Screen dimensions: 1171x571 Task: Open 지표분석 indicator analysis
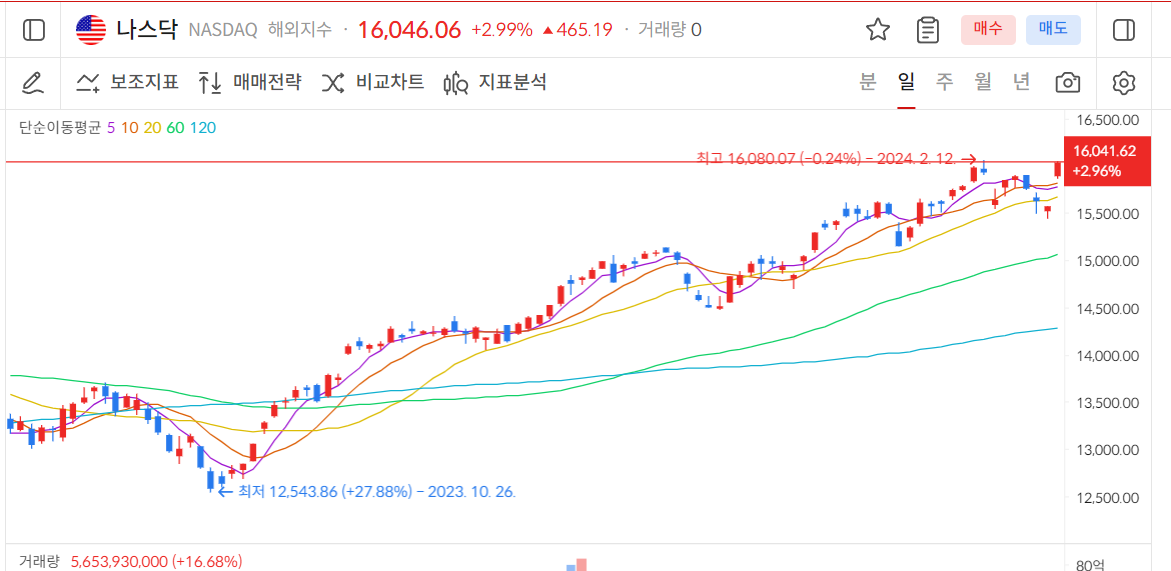point(494,82)
